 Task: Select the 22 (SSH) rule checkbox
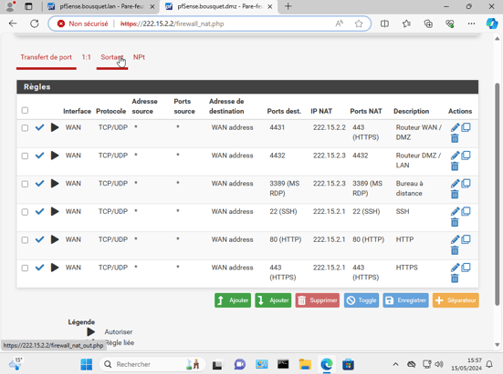pyautogui.click(x=25, y=212)
